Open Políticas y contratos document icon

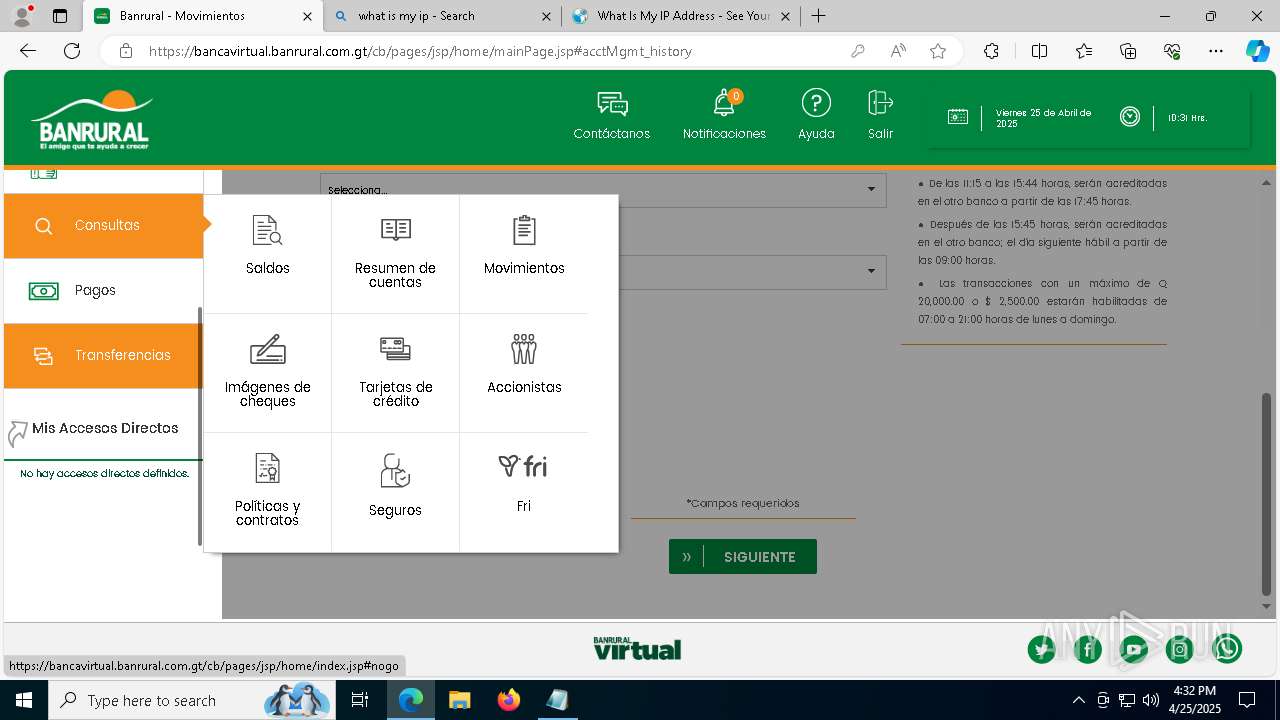point(267,468)
